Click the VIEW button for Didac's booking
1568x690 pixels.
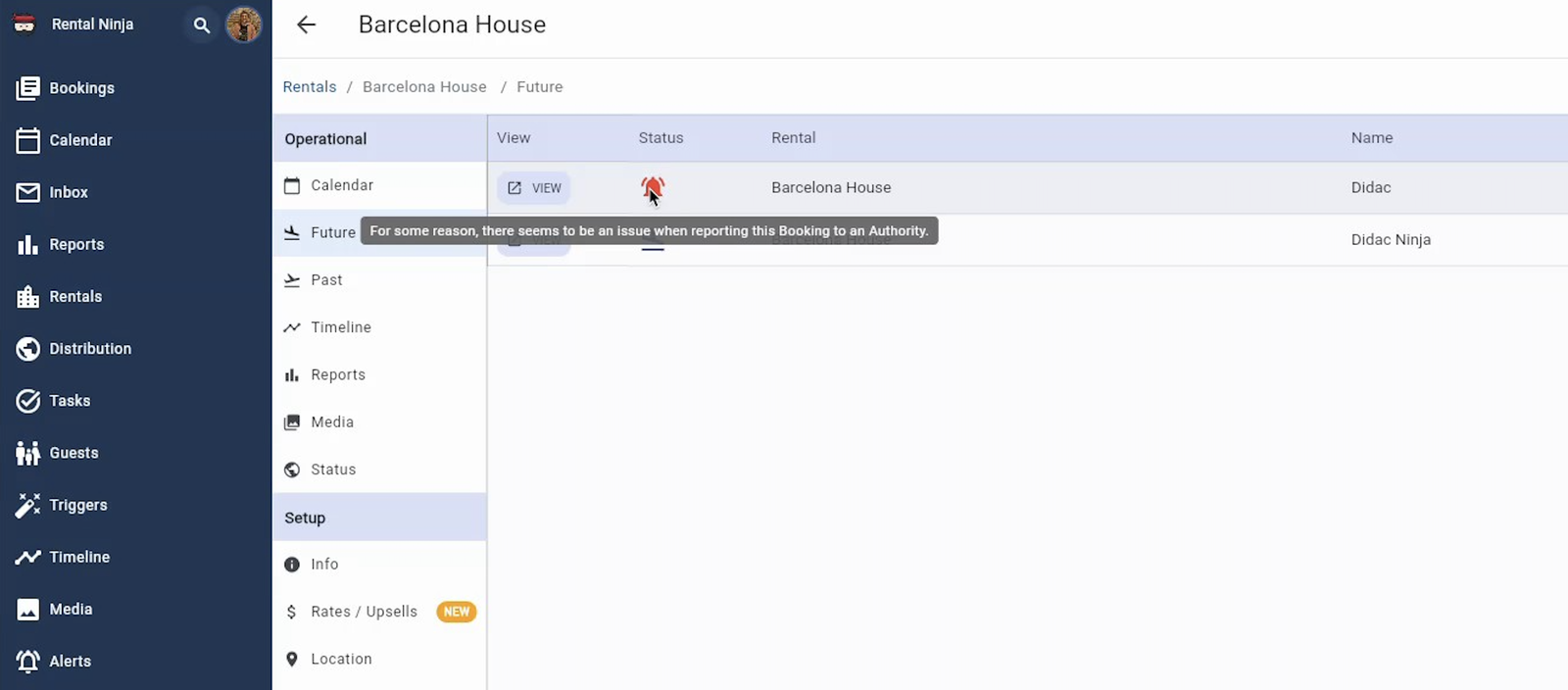pos(534,188)
